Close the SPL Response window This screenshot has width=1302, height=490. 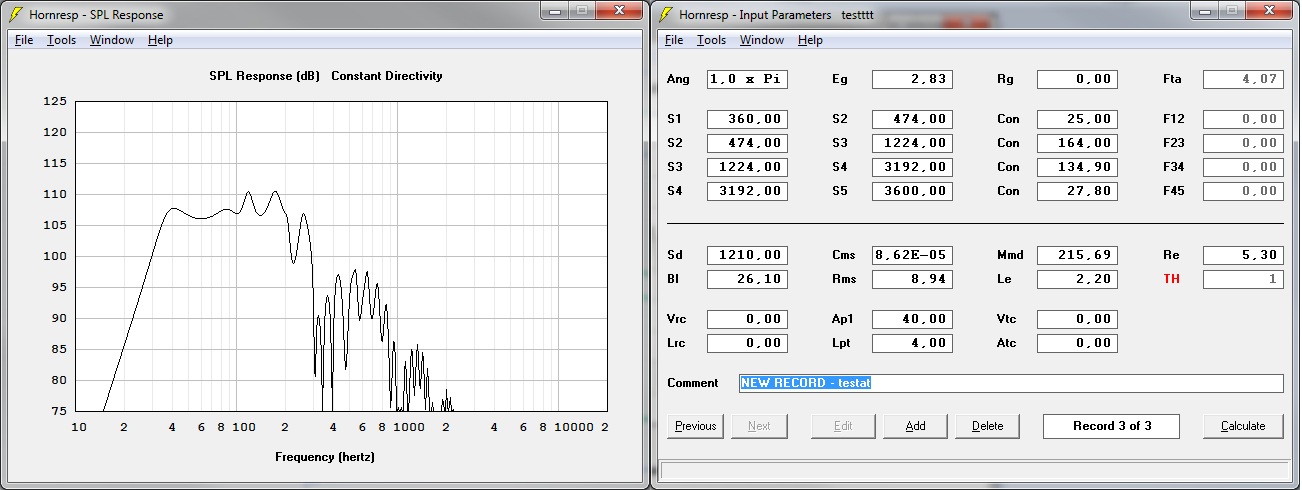point(619,10)
